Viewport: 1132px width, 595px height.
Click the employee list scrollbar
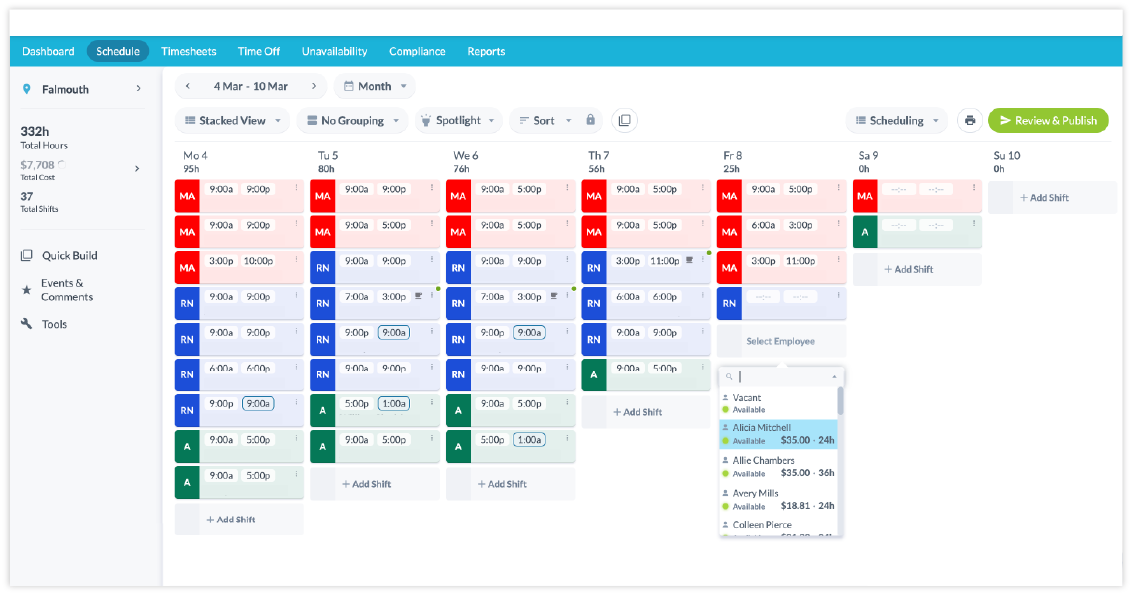[x=840, y=402]
